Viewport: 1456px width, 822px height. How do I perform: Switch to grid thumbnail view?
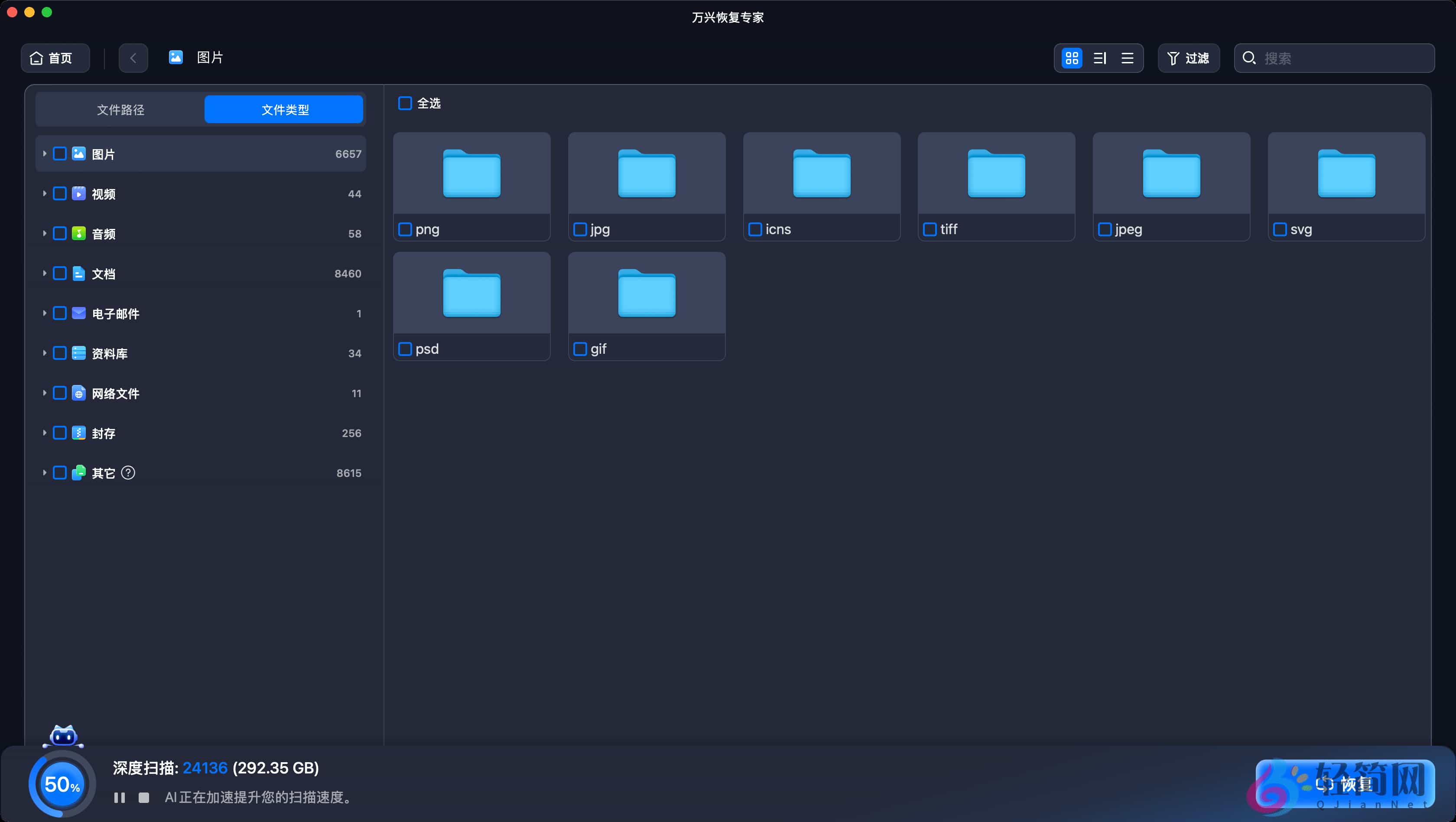1072,58
